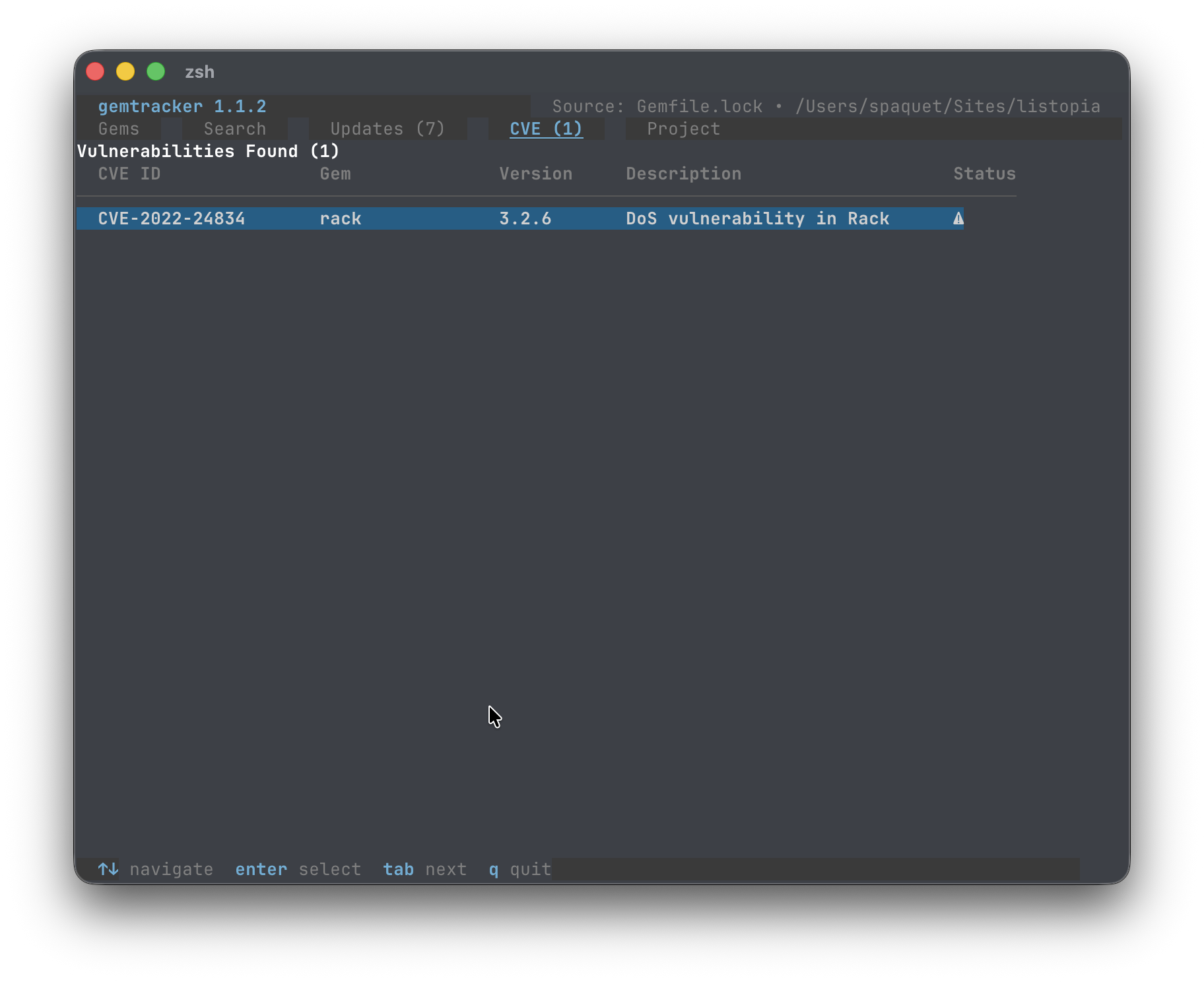Image resolution: width=1204 pixels, height=982 pixels.
Task: Click the warning status icon for rack
Action: click(958, 218)
